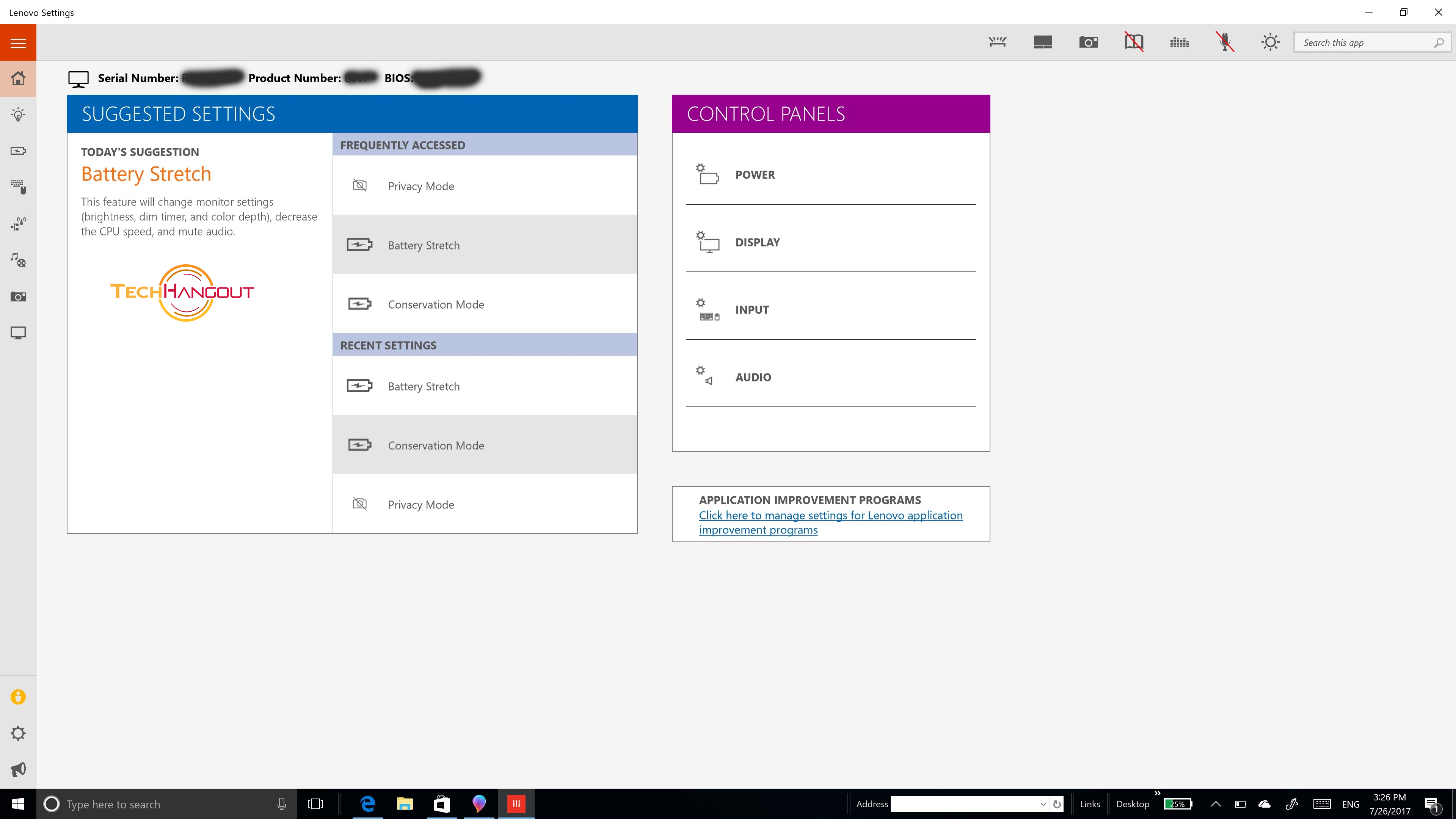Open the DISPLAY control panel
The height and width of the screenshot is (819, 1456).
point(830,242)
